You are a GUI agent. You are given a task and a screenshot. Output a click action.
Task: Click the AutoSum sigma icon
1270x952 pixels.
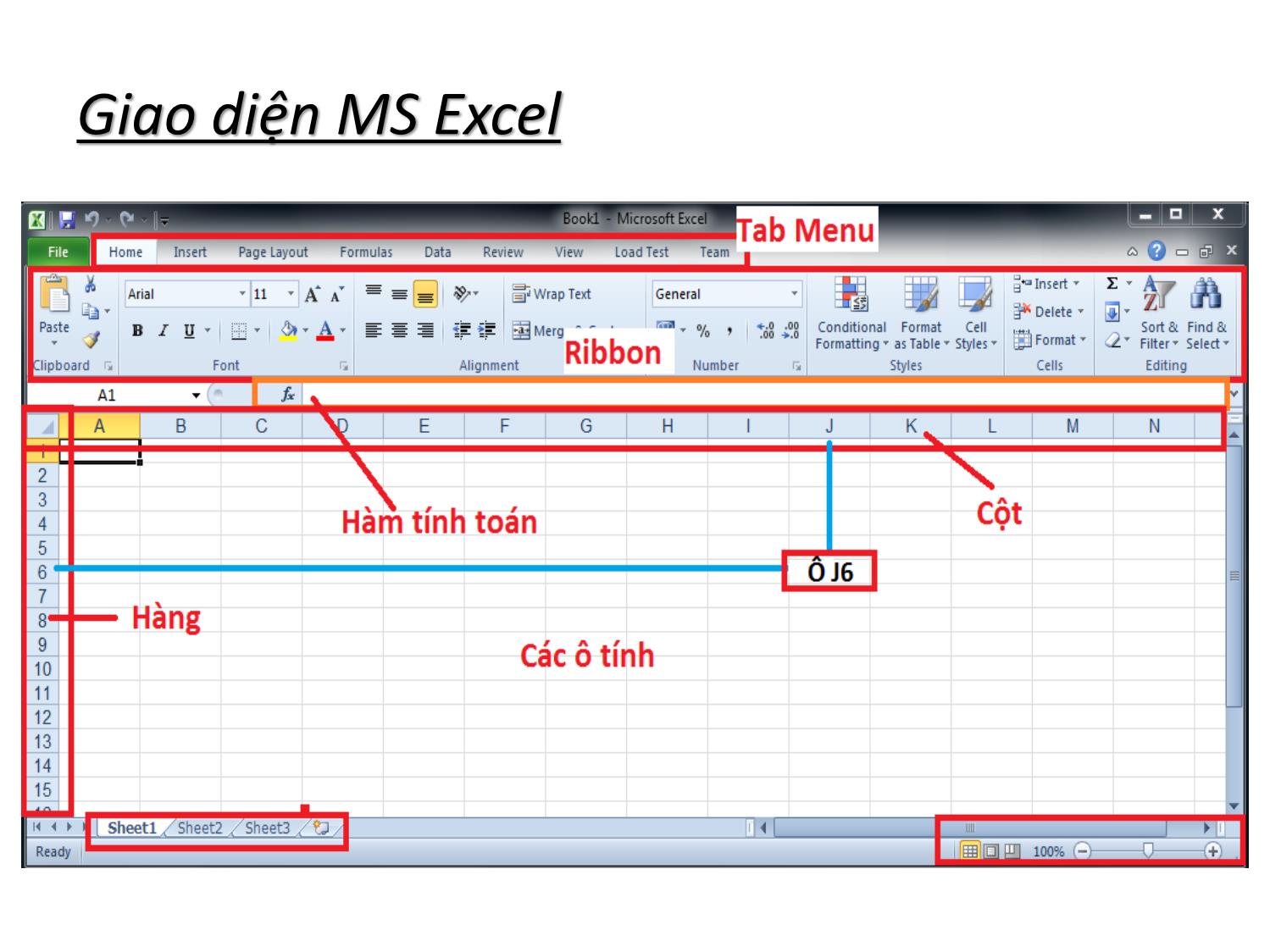pos(1112,284)
